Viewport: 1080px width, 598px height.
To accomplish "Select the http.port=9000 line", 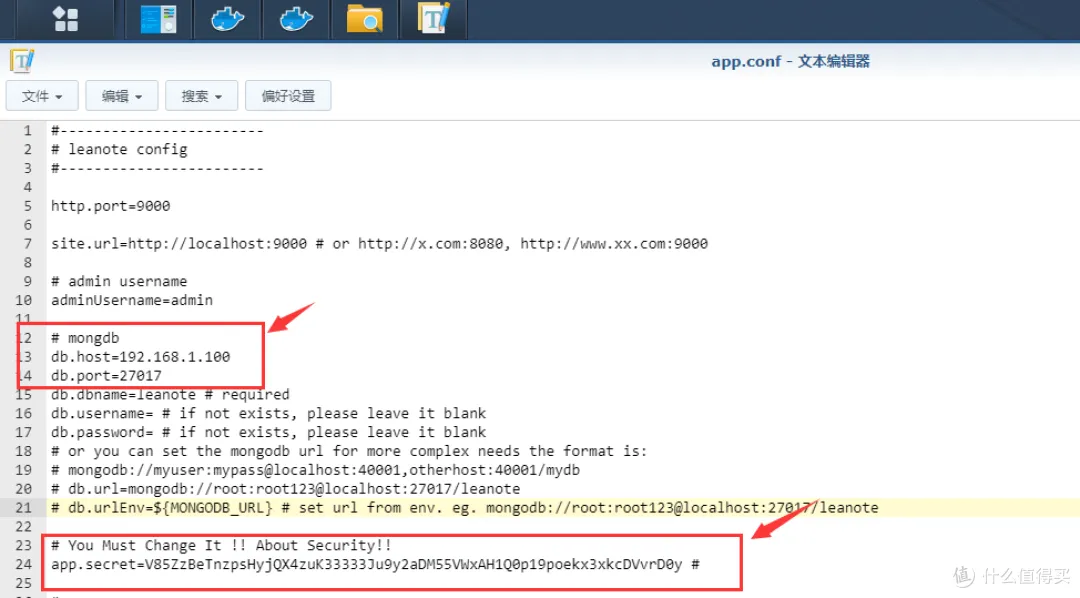I will point(110,205).
